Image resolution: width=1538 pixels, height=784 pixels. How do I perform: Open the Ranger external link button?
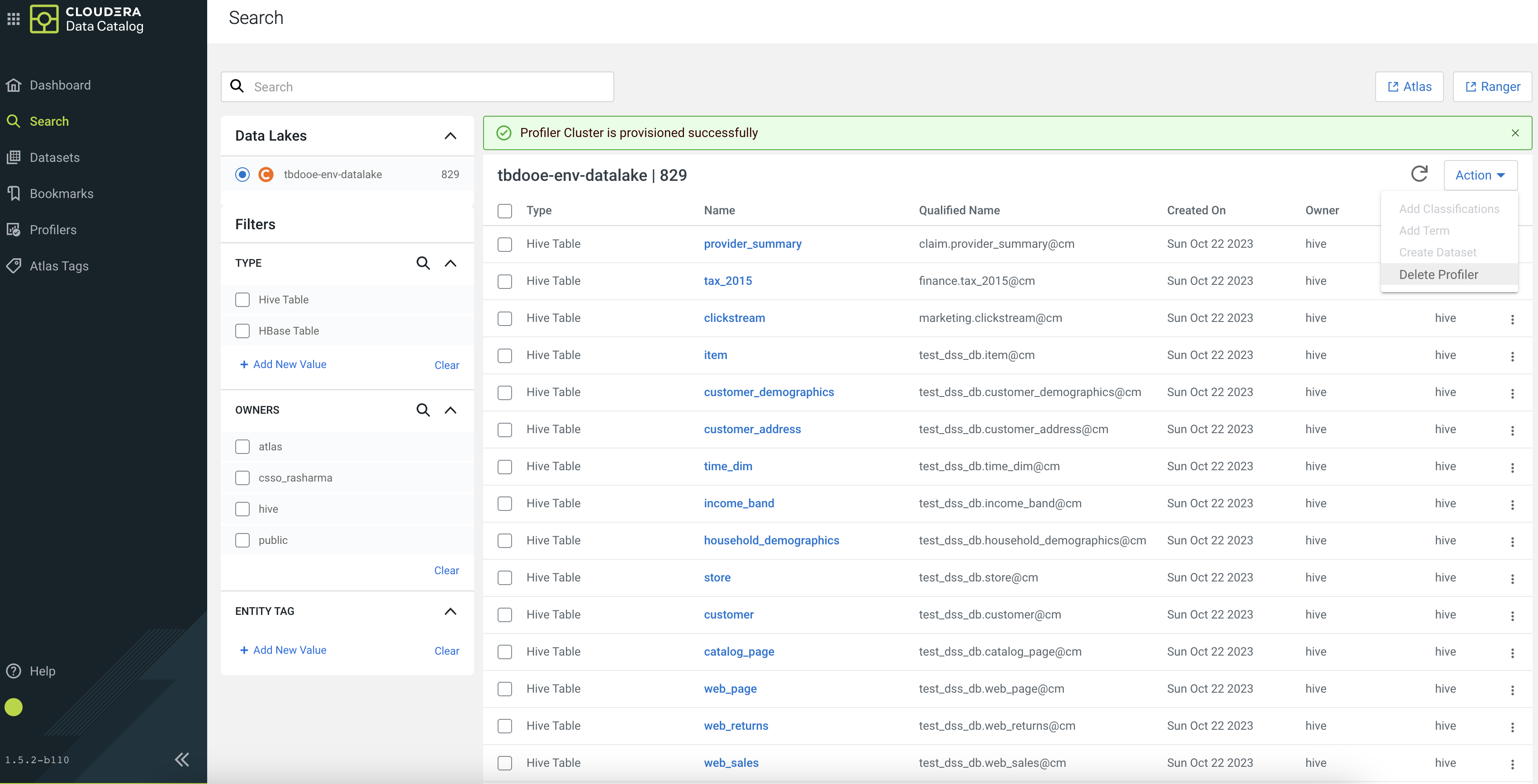pos(1492,87)
